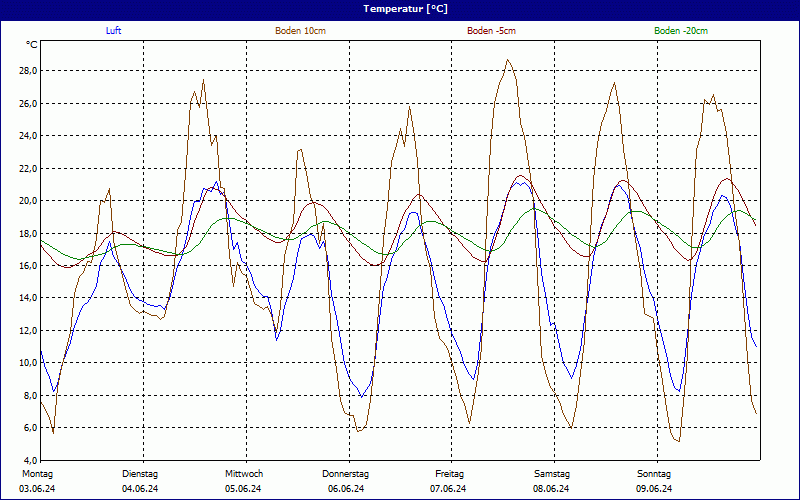Screen dimensions: 800x500
Task: Click the 'Freitag' day label
Action: tap(450, 473)
